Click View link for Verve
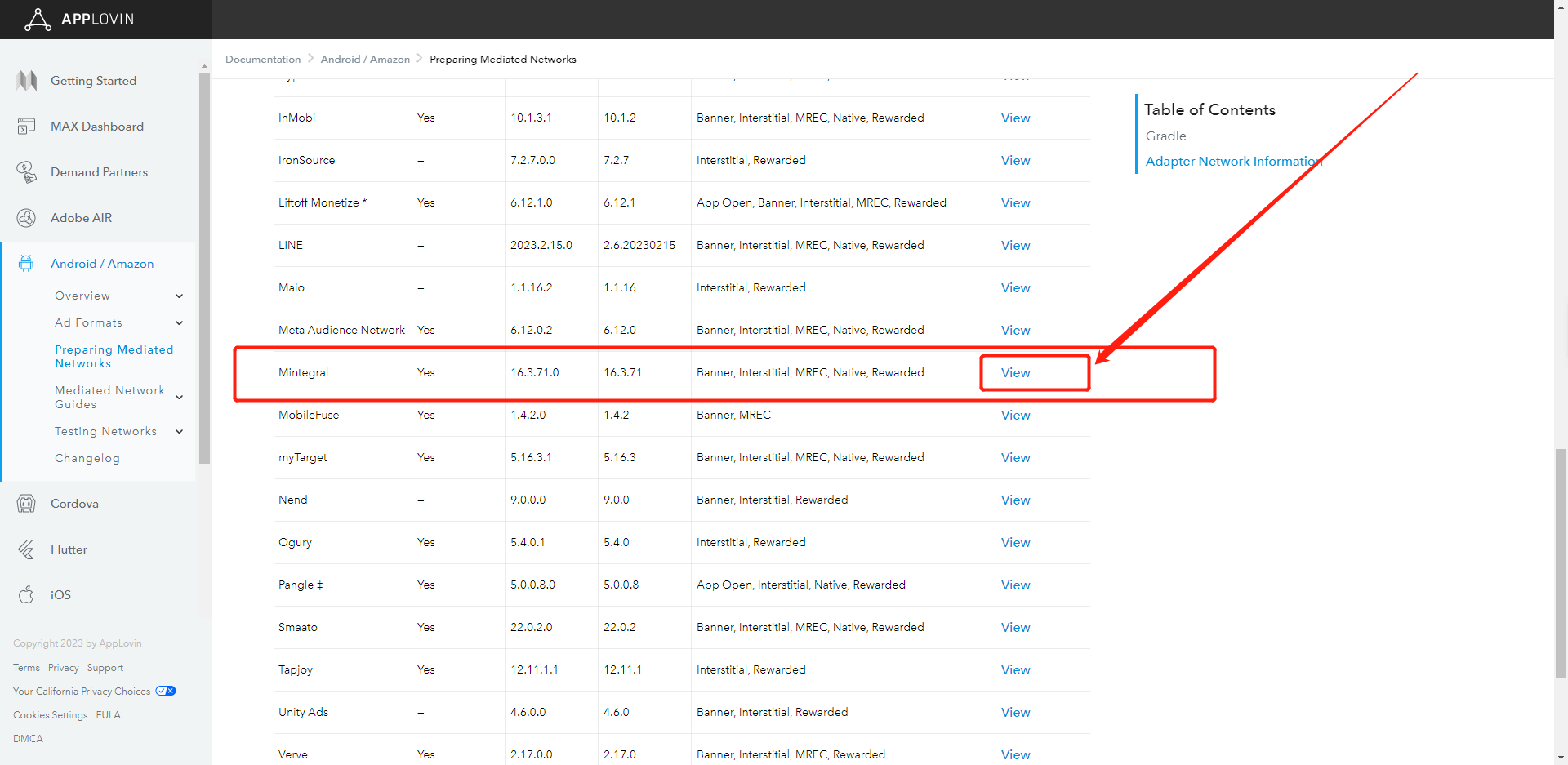 (1015, 754)
